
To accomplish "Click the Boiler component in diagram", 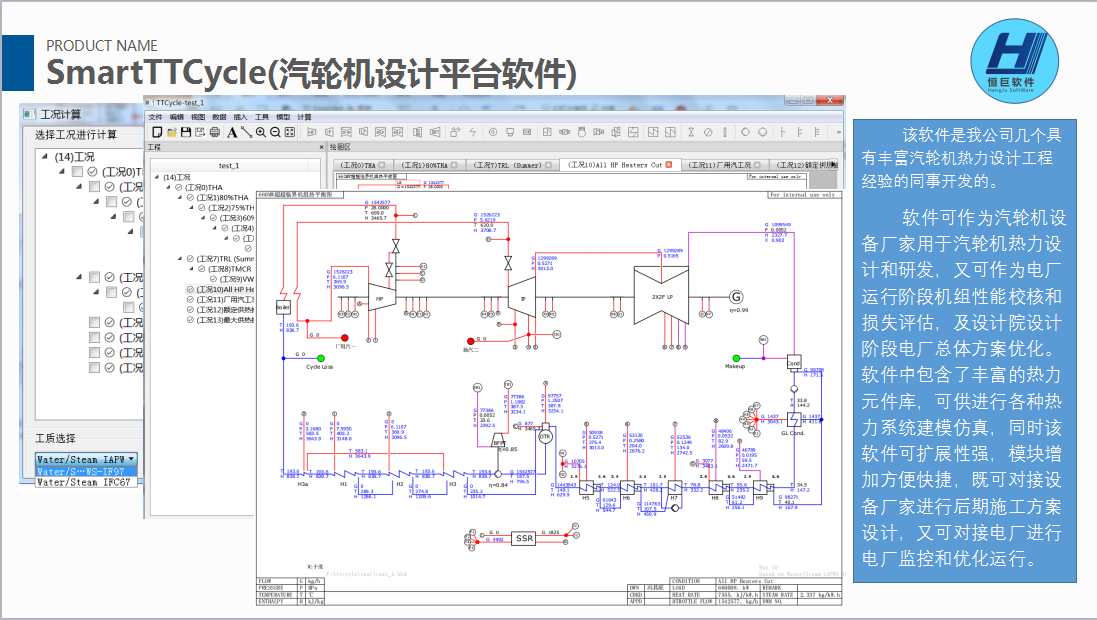I will pos(283,307).
